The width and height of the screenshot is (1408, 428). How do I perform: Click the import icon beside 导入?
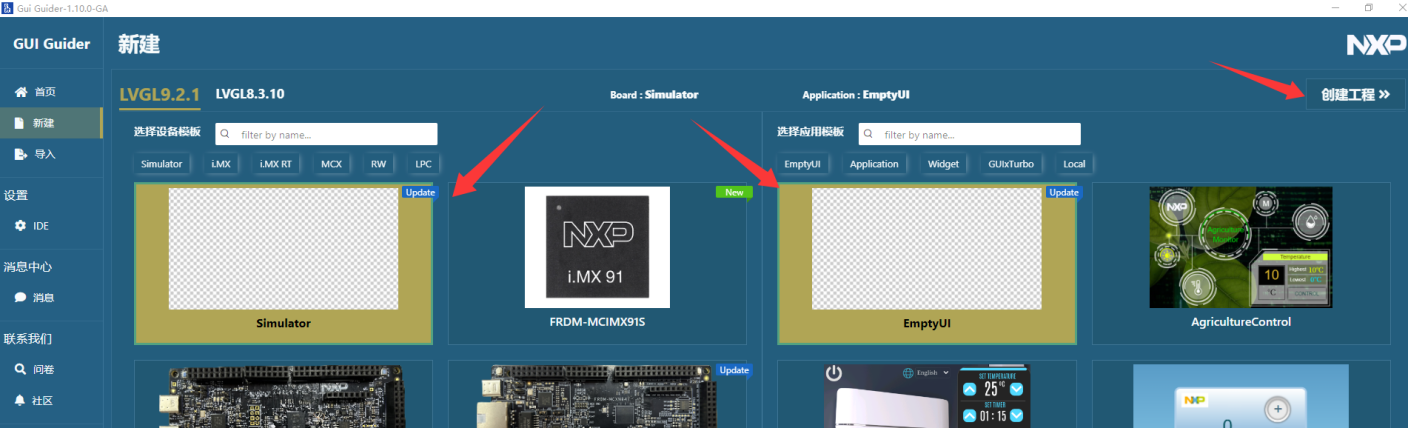point(21,154)
